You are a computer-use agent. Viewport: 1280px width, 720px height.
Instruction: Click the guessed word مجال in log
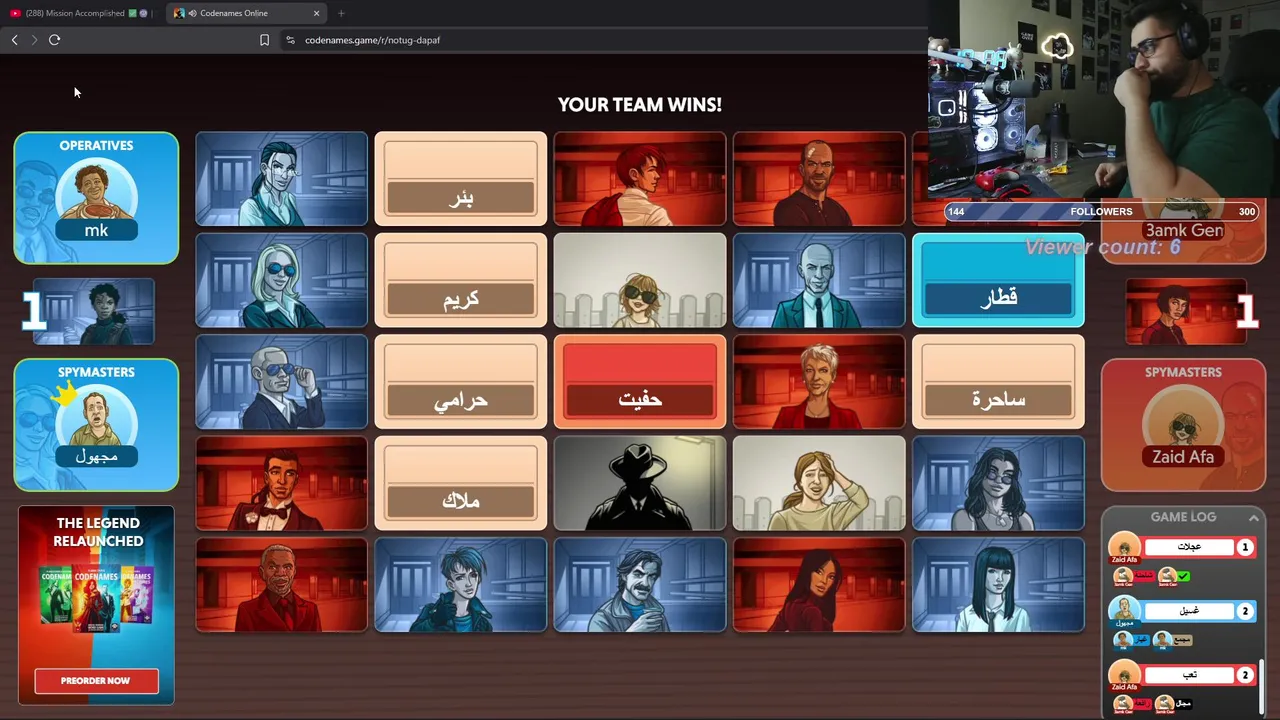click(1184, 704)
